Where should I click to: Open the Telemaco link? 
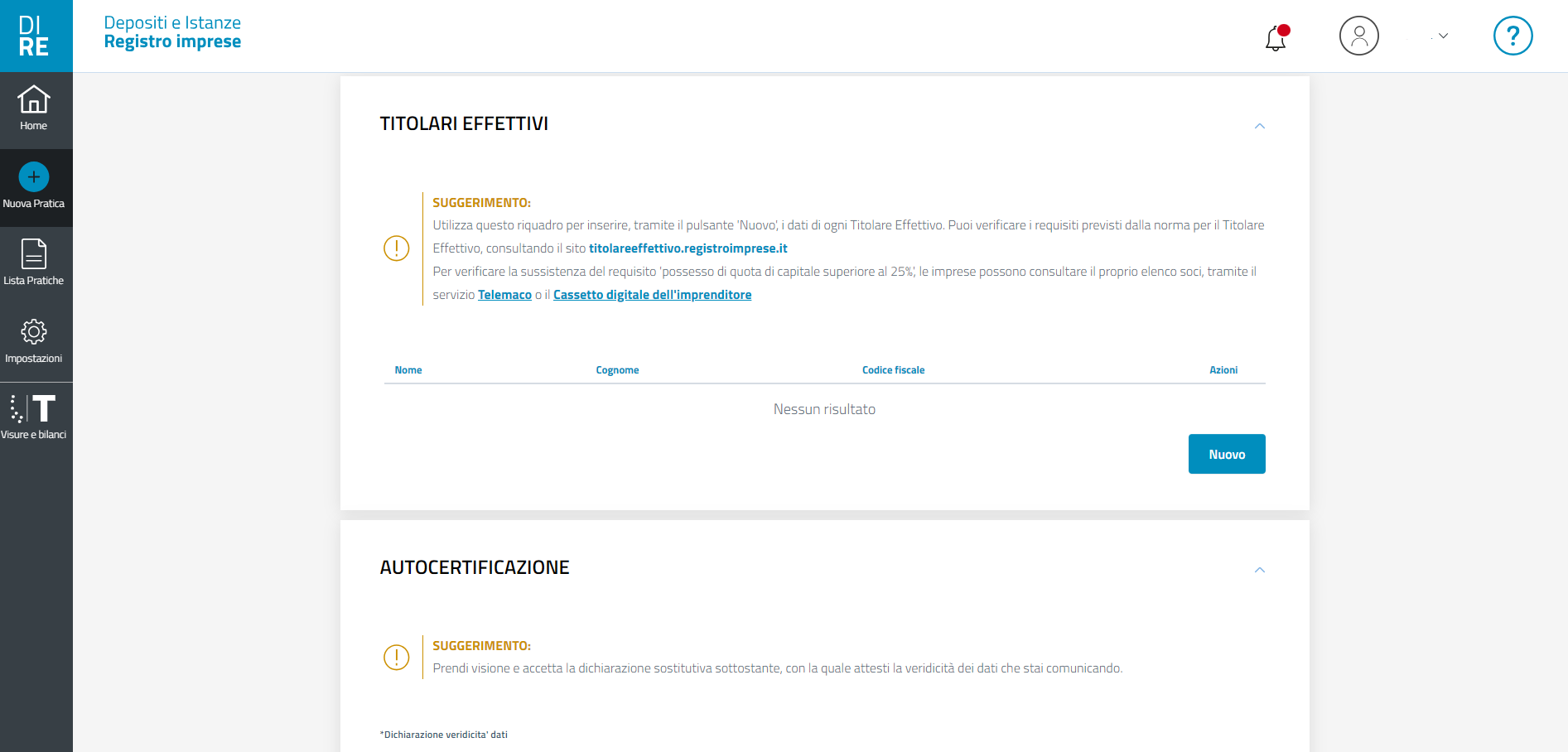(504, 295)
